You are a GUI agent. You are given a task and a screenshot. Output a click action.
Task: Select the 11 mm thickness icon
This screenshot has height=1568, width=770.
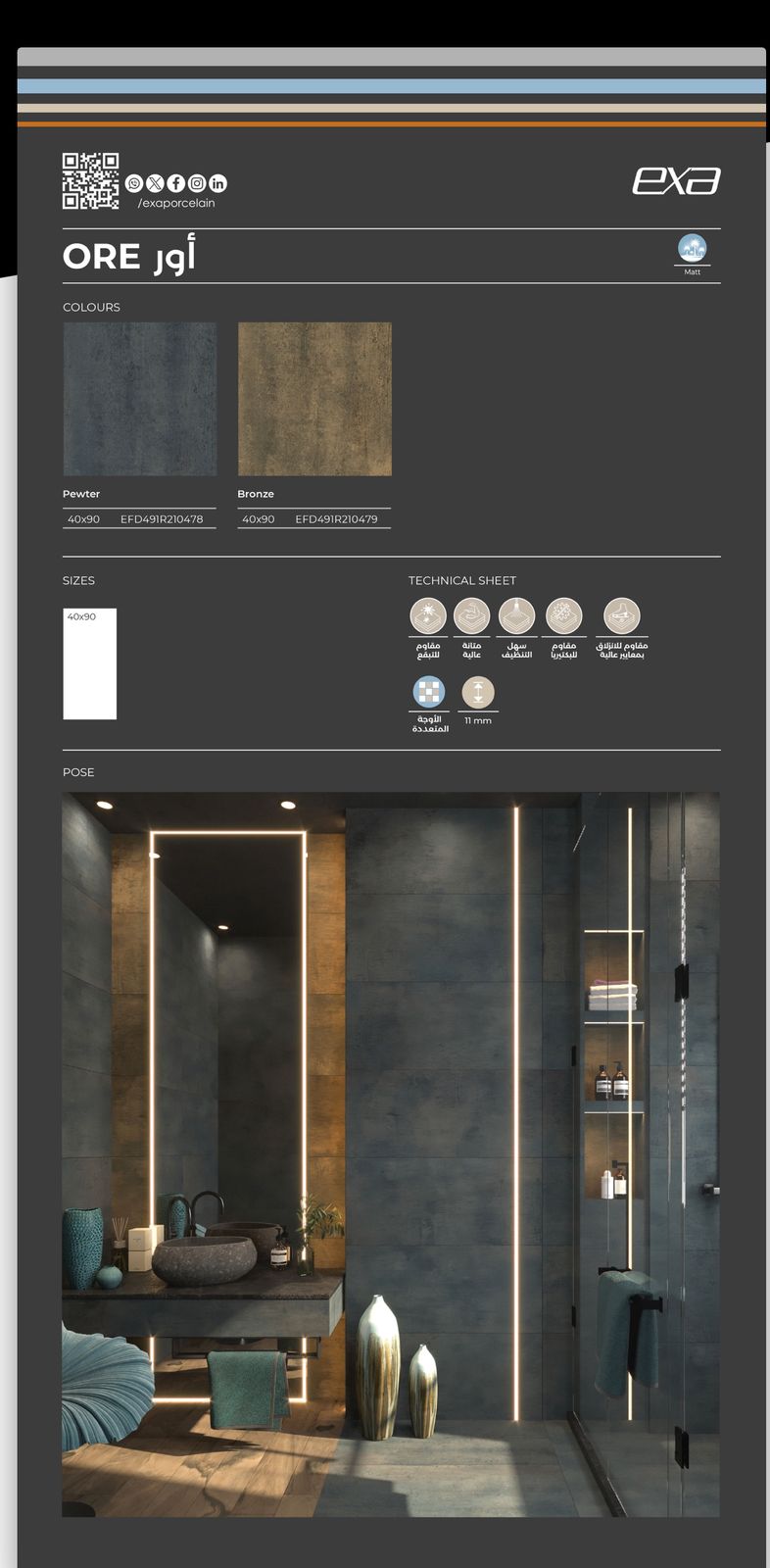478,692
